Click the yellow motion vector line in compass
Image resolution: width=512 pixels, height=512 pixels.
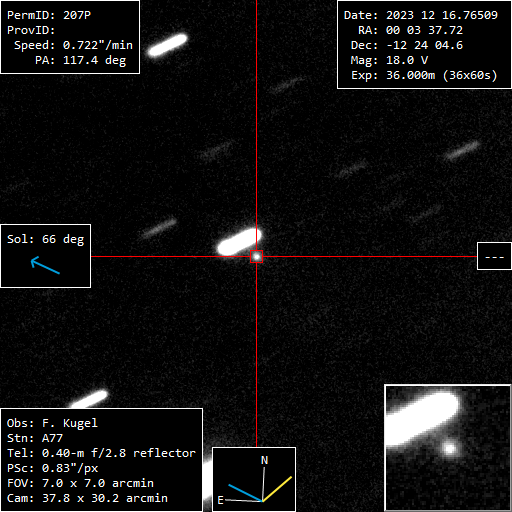point(277,489)
